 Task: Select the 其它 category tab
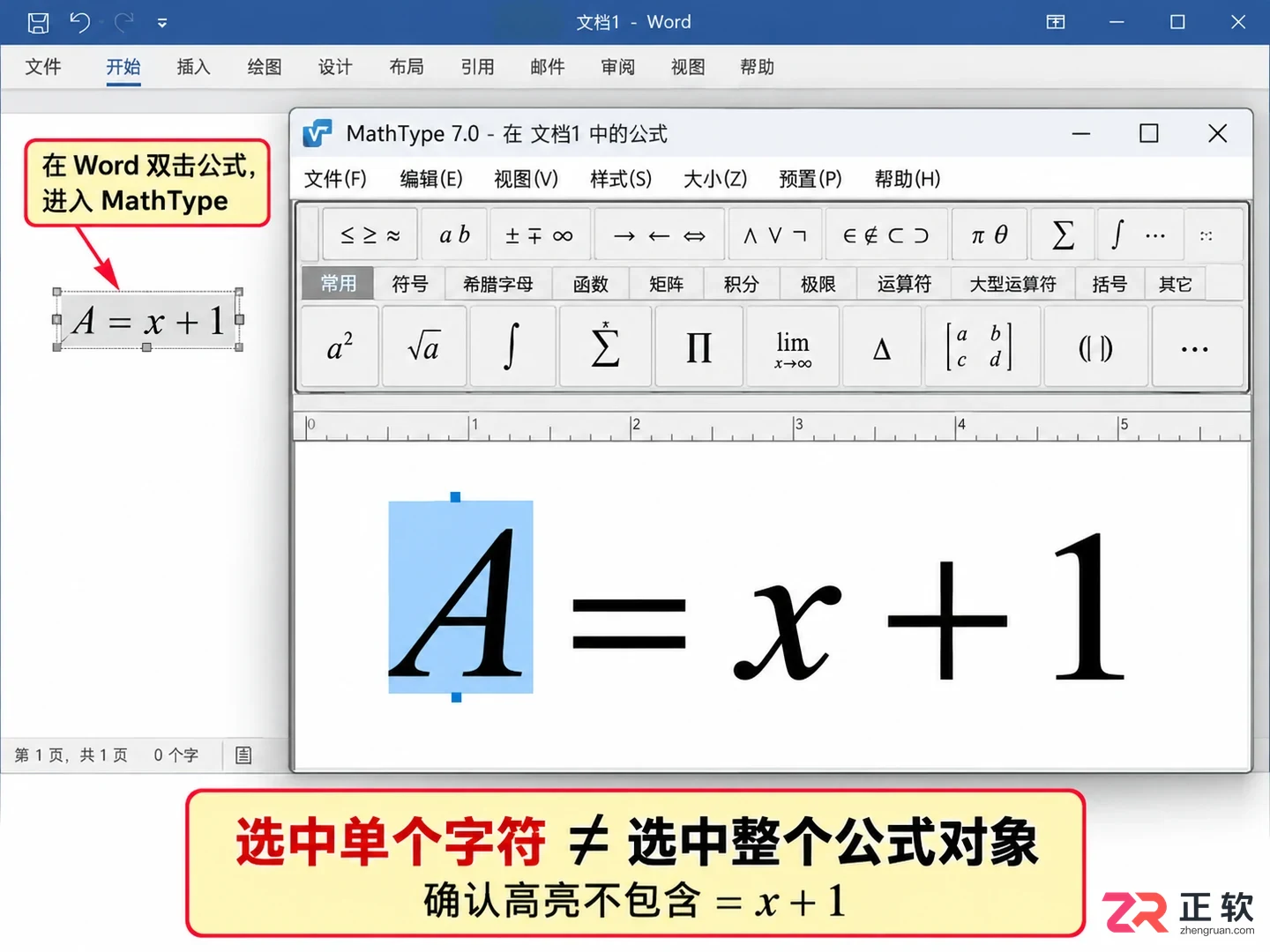[1176, 284]
